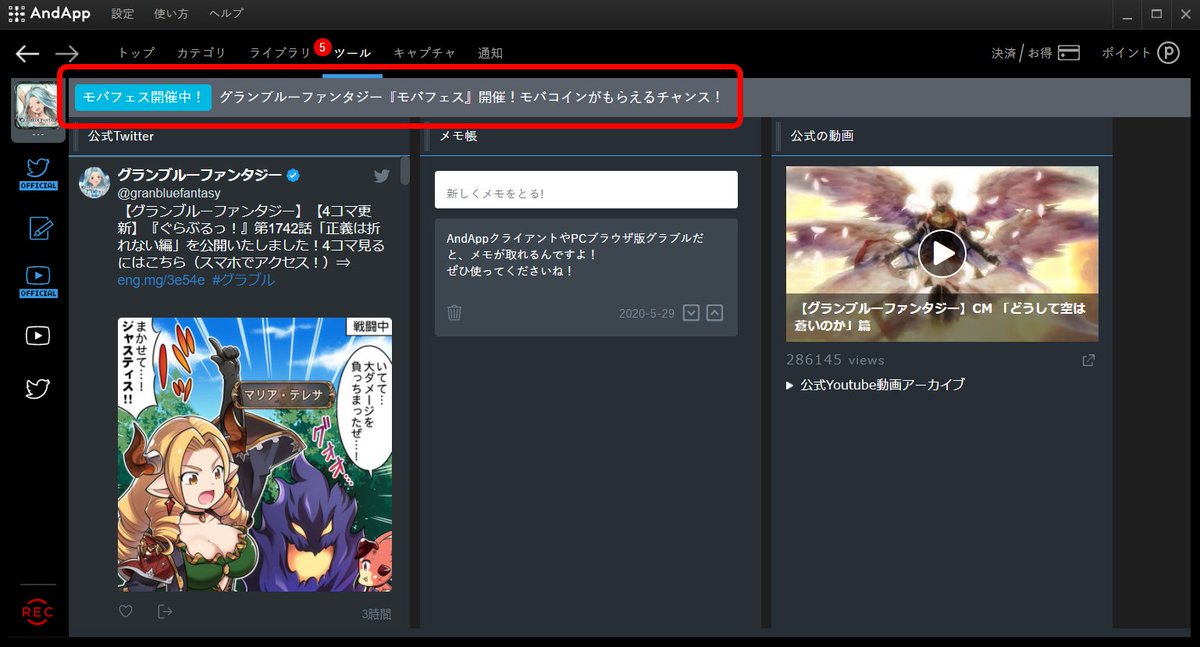Screen dimensions: 1200x647
Task: Click the Twitter bird on the tweet
Action: [382, 176]
